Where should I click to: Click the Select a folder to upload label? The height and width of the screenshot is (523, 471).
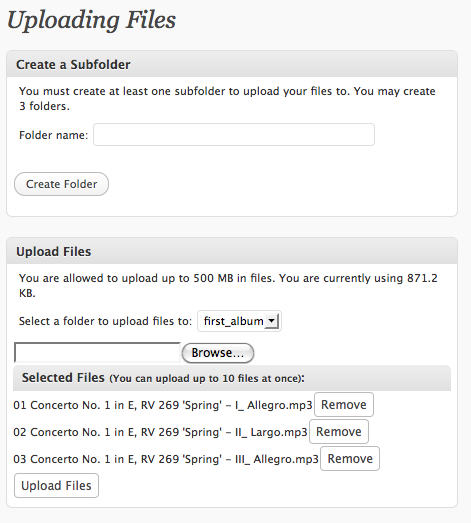point(105,321)
